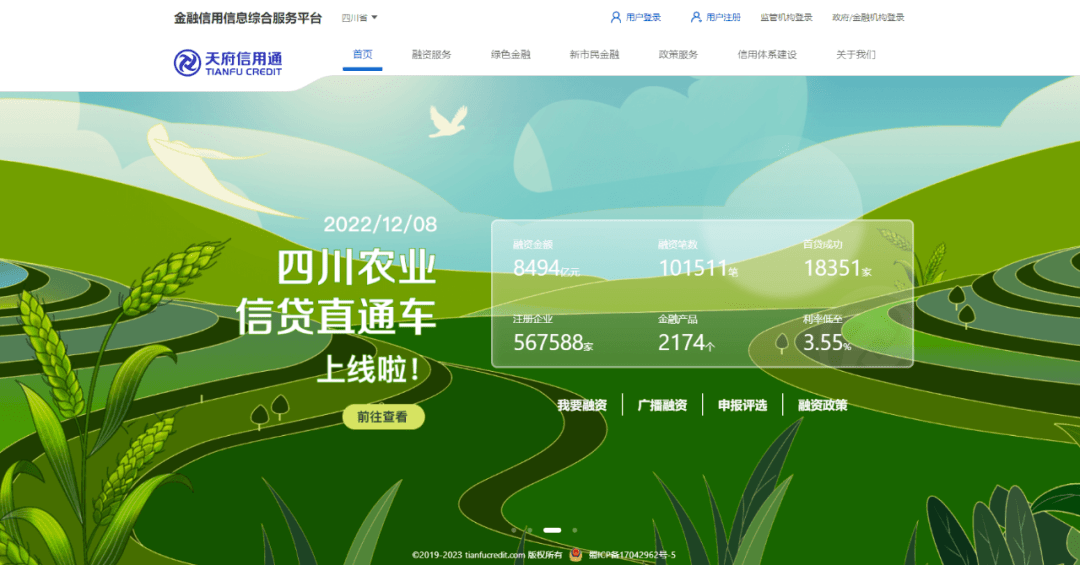1080x565 pixels.
Task: Navigate to 政策服务
Action: 678,54
